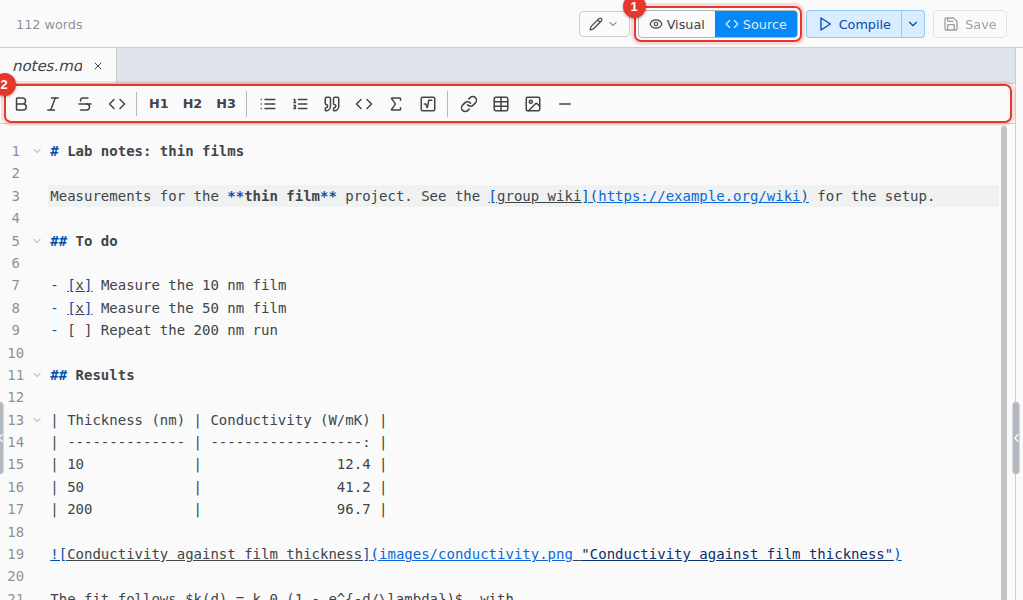Insert a numbered list
1023x600 pixels.
[300, 104]
